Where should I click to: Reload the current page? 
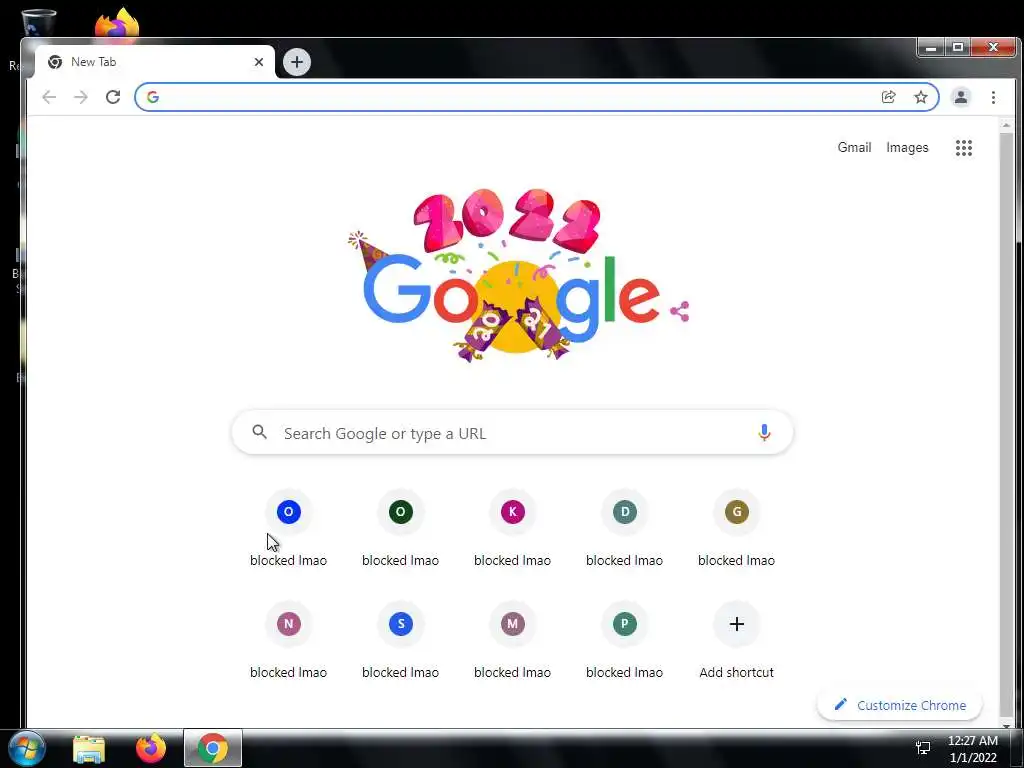coord(113,97)
